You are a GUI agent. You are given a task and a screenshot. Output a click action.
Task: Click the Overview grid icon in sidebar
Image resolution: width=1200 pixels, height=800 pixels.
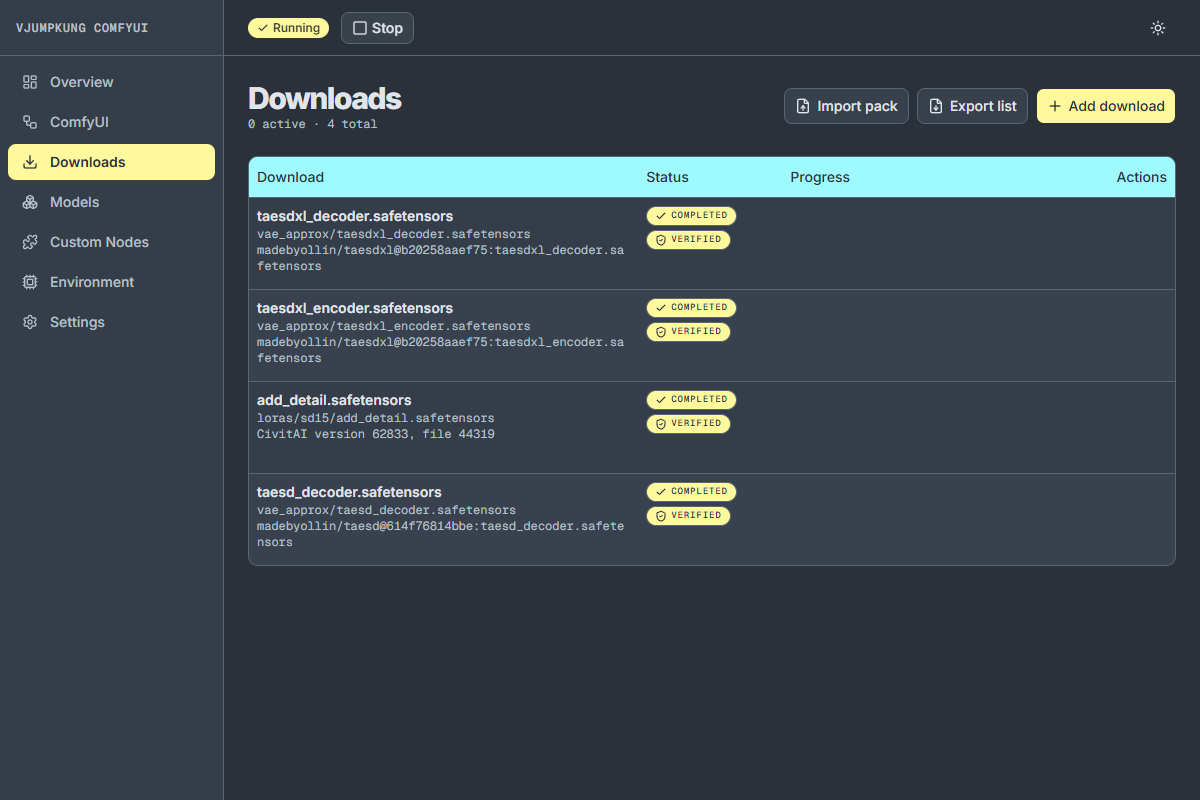(30, 82)
